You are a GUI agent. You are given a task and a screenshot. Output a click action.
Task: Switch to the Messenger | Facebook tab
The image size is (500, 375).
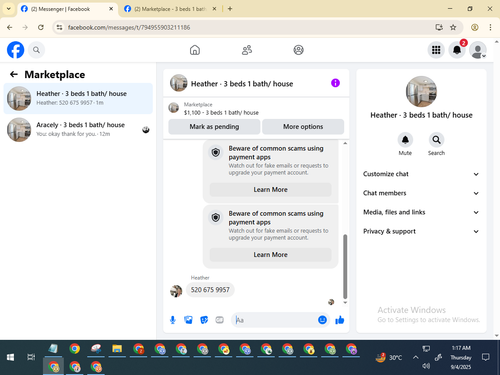(66, 9)
